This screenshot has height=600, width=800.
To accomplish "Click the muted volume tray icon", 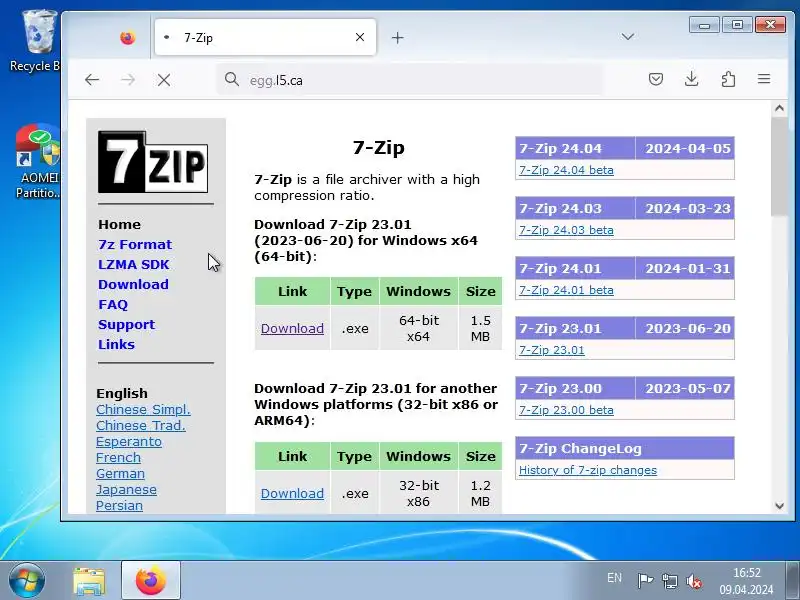I will [x=694, y=581].
